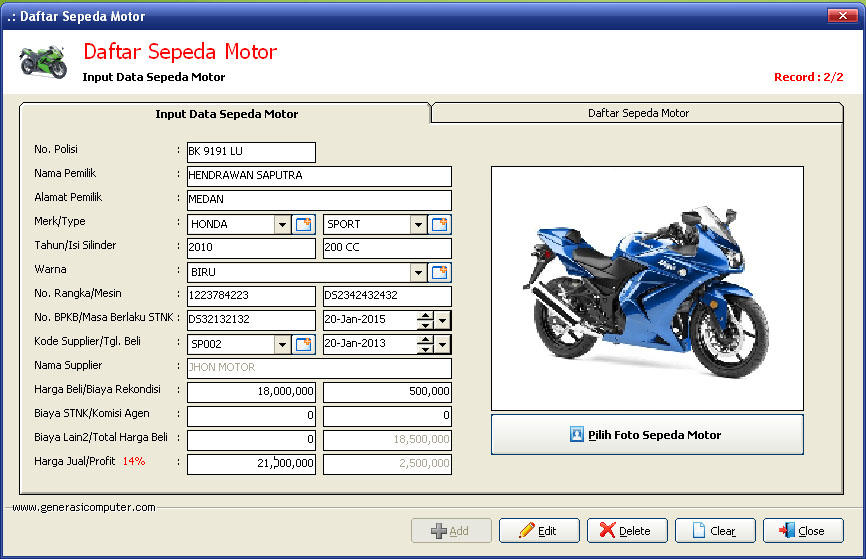Select the Input Data Sepeda Motor tab
The width and height of the screenshot is (866, 559).
226,114
